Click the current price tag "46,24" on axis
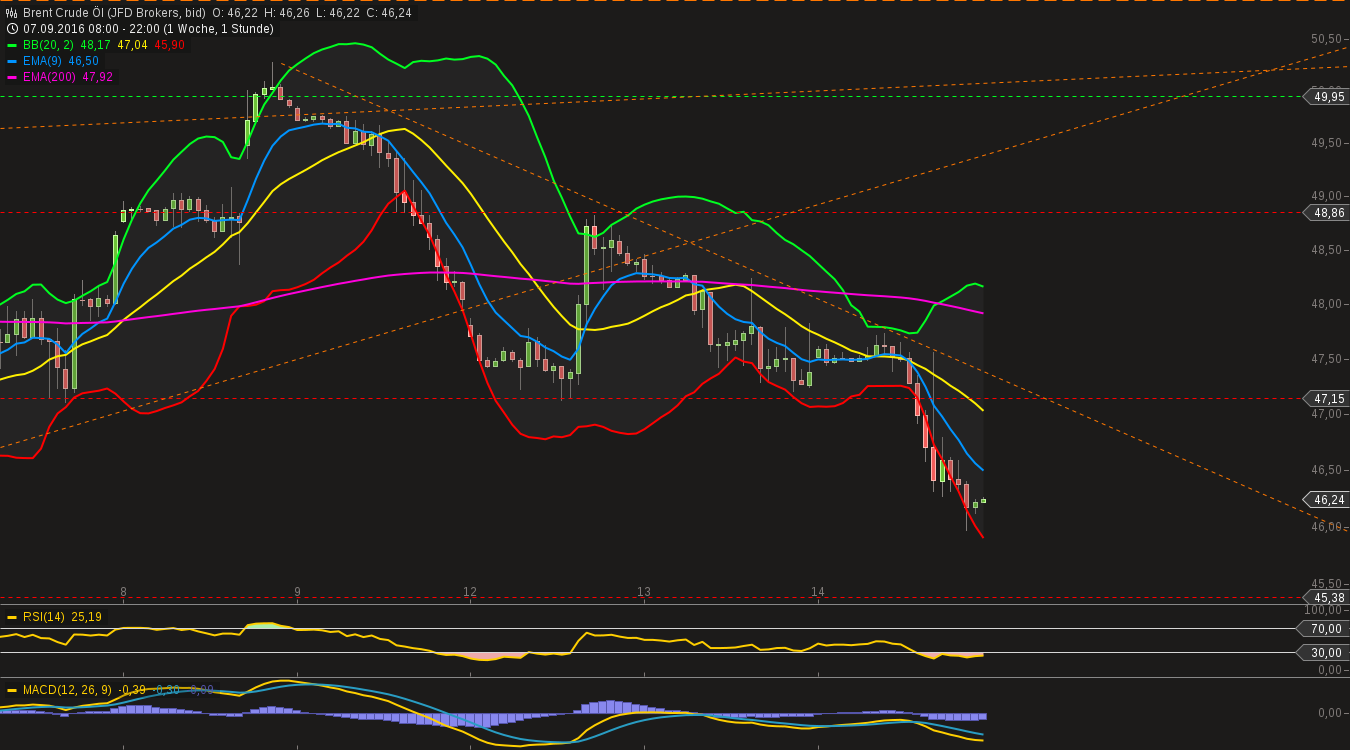Screen dimensions: 1350x750 (x=1327, y=499)
